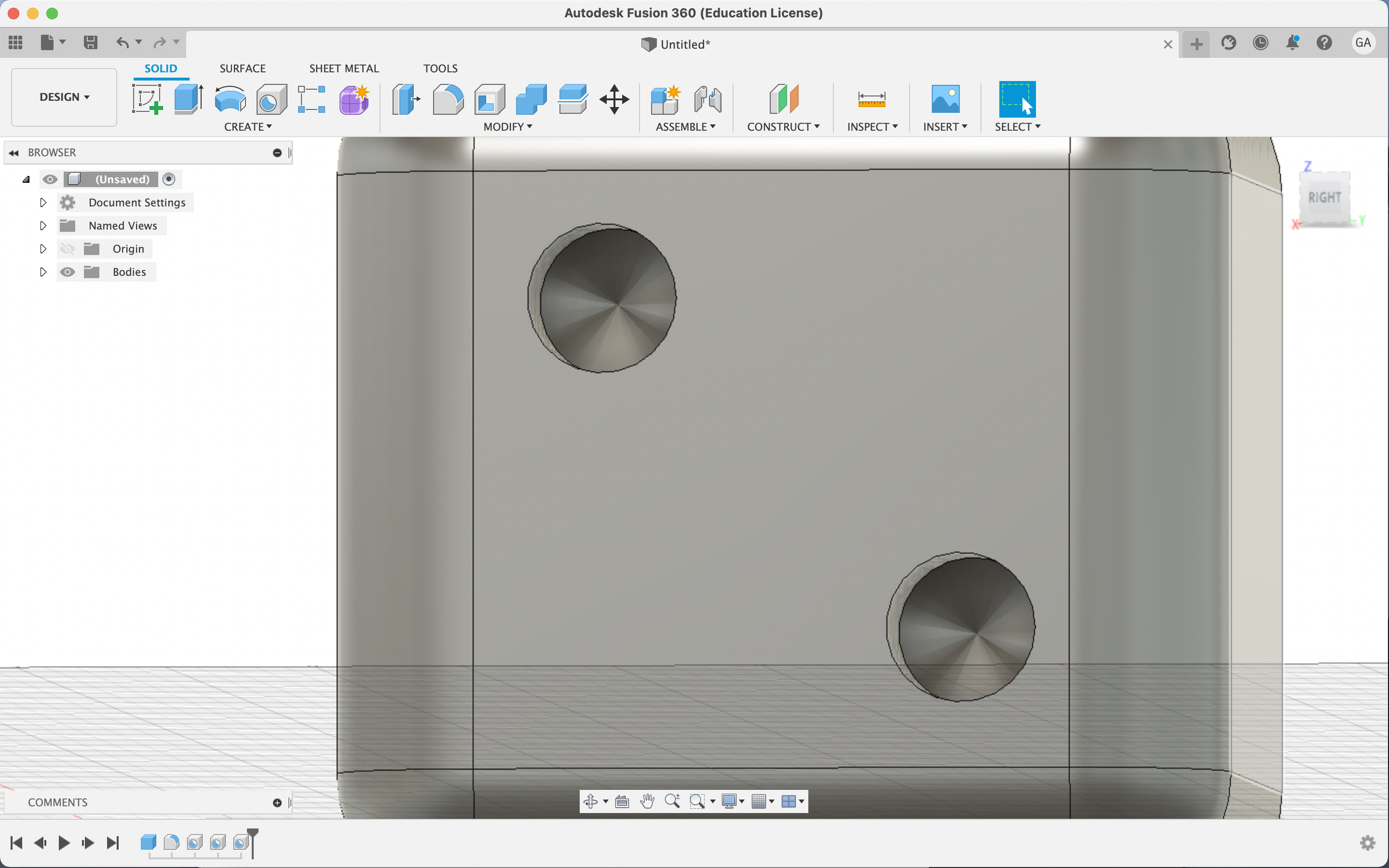Click the RIGHT face of the ViewCube
Viewport: 1389px width, 868px height.
click(1324, 198)
